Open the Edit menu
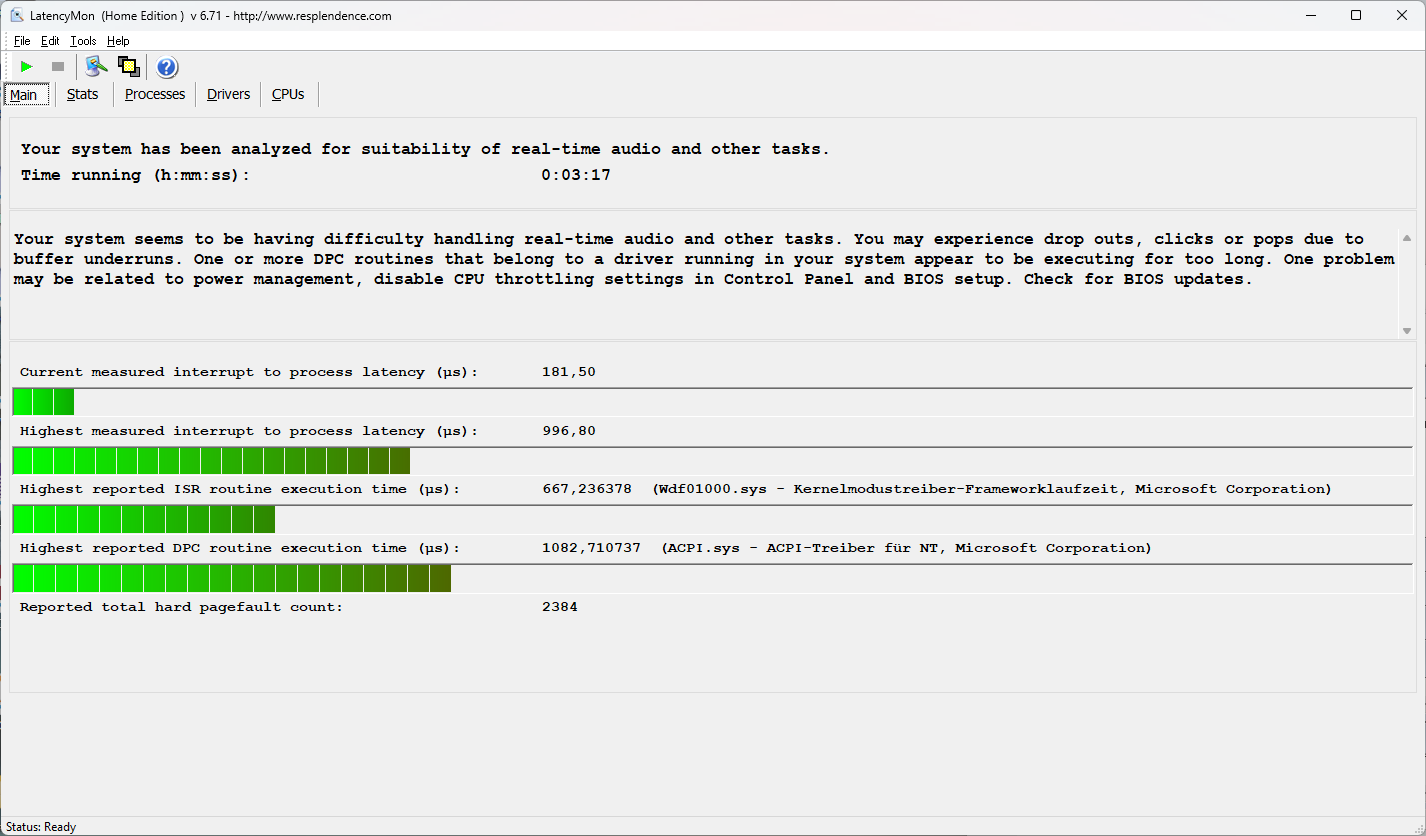Image resolution: width=1426 pixels, height=836 pixels. pyautogui.click(x=50, y=41)
